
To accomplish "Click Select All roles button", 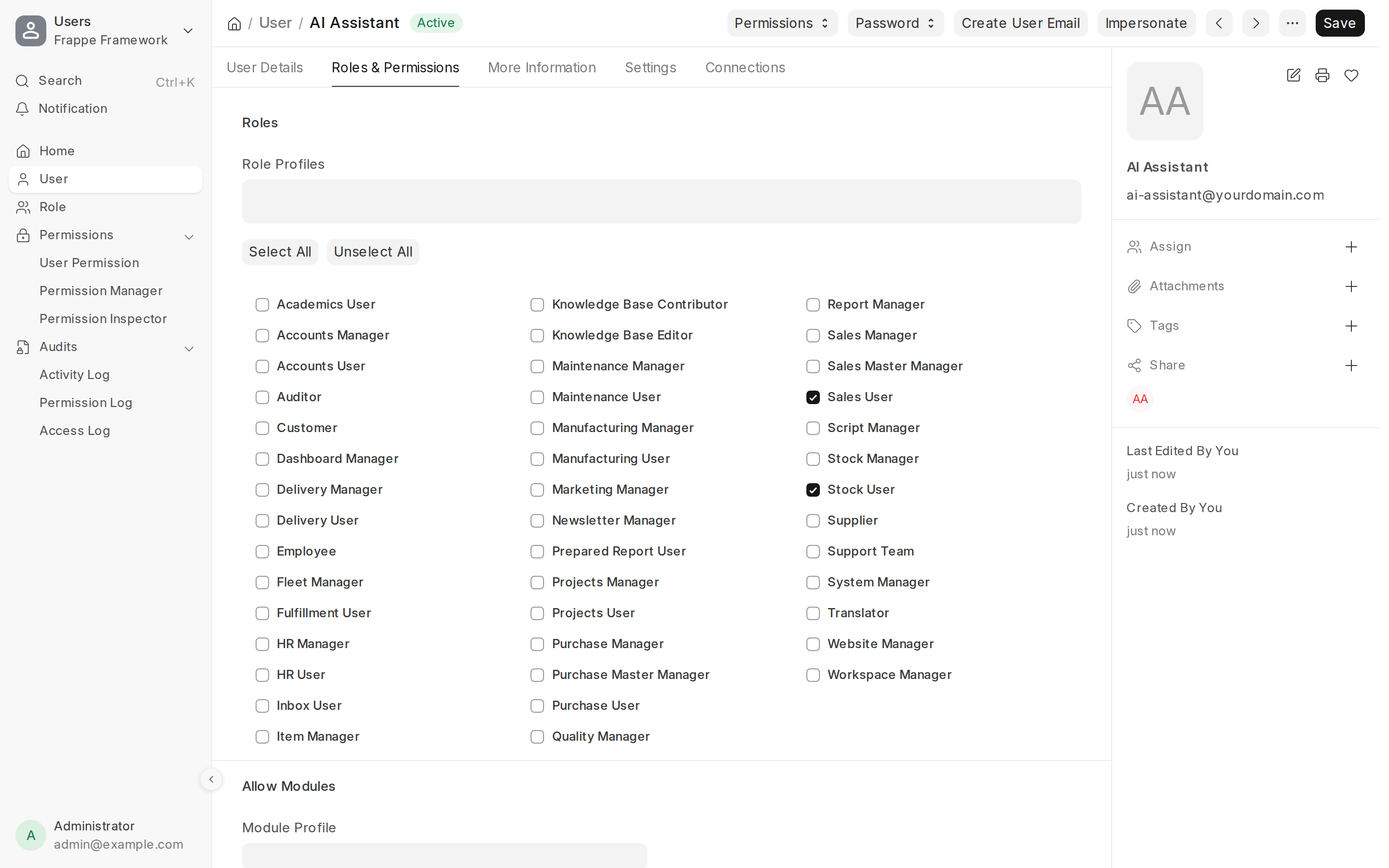I will [280, 252].
